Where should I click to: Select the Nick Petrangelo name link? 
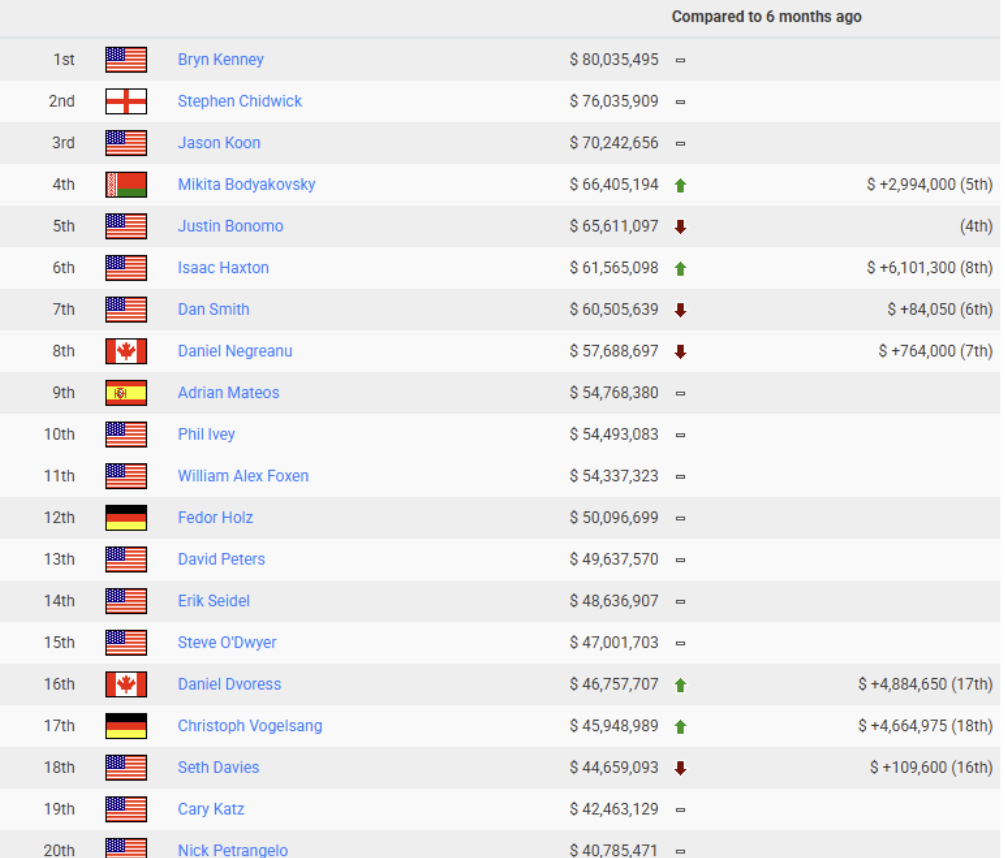(232, 850)
